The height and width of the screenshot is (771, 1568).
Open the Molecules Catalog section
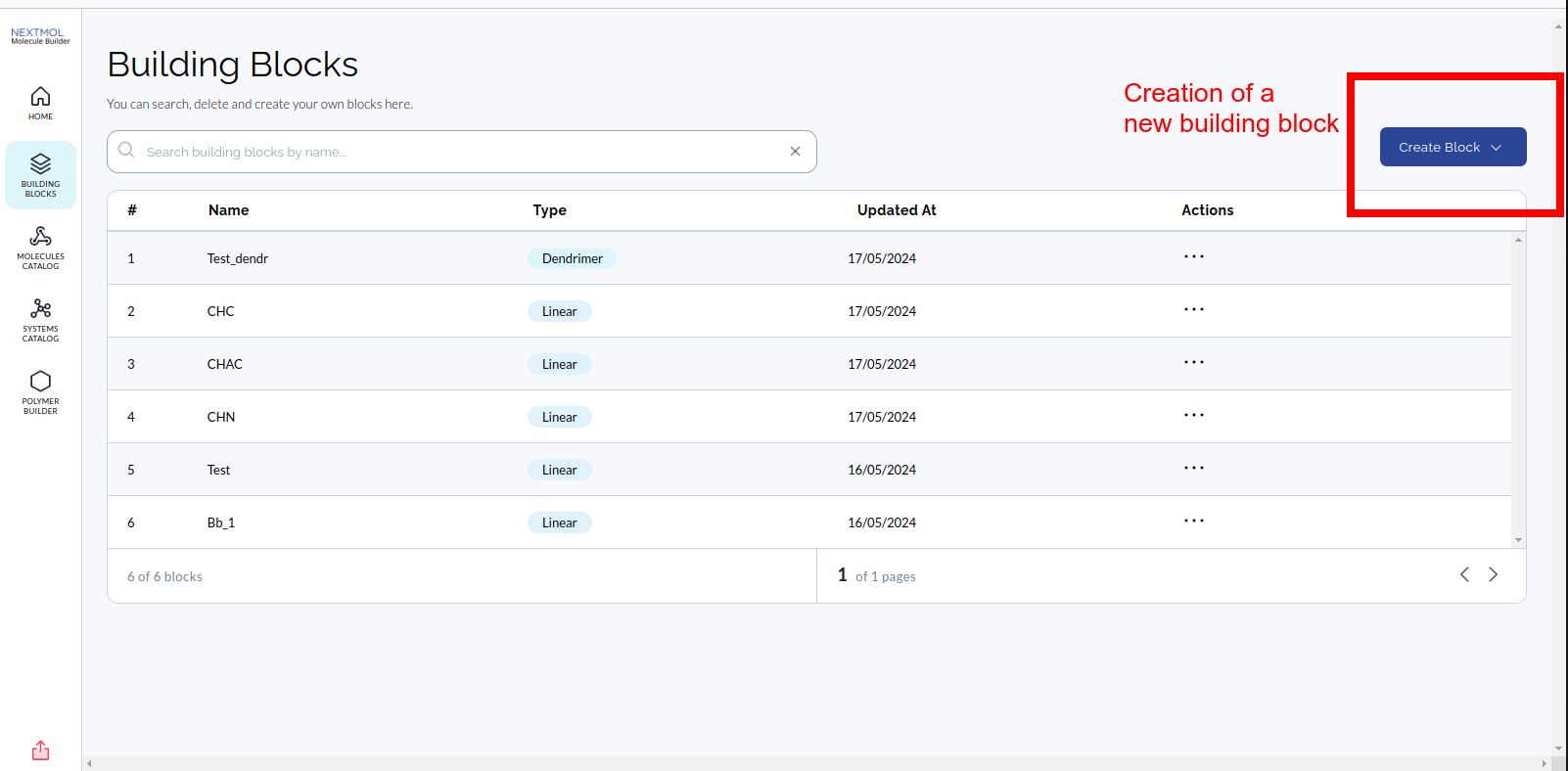(x=40, y=247)
